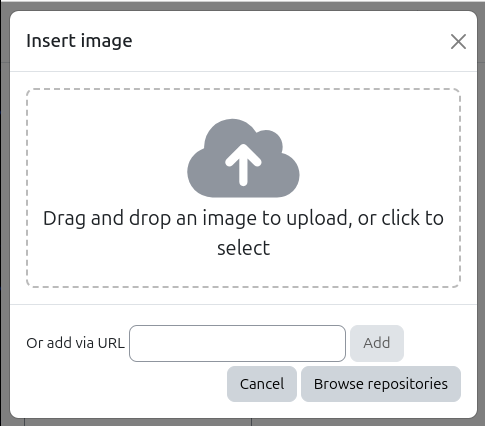Click the dimmed backdrop left of the dialog
Viewport: 485px width, 426px height.
click(5, 213)
